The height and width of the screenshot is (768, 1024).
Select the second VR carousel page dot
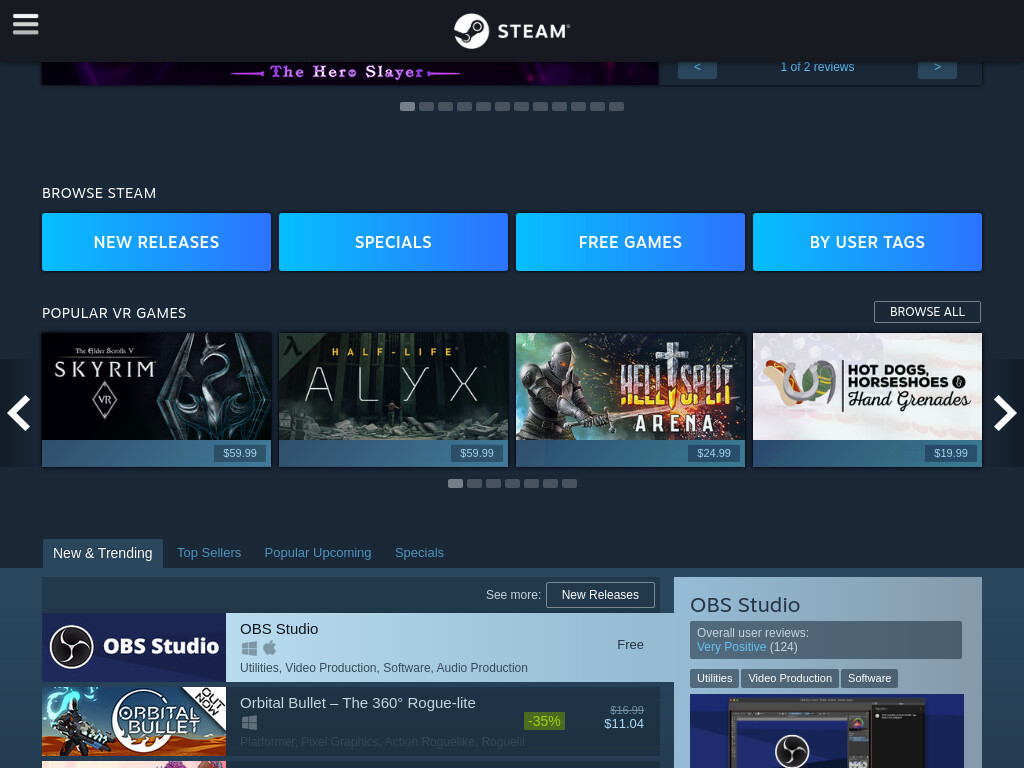tap(475, 483)
